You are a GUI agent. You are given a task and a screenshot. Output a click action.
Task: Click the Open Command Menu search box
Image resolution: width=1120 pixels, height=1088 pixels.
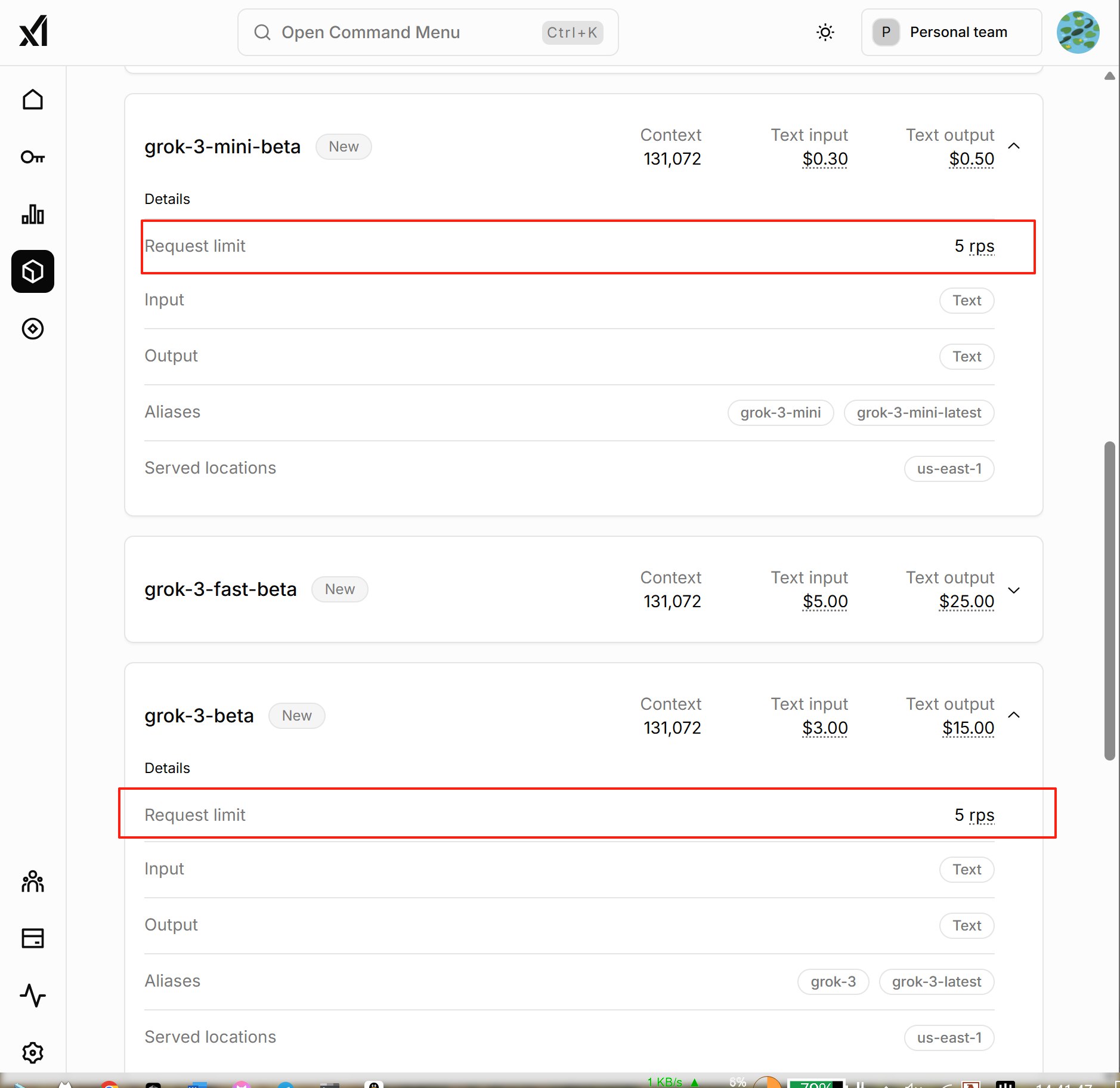(x=428, y=32)
